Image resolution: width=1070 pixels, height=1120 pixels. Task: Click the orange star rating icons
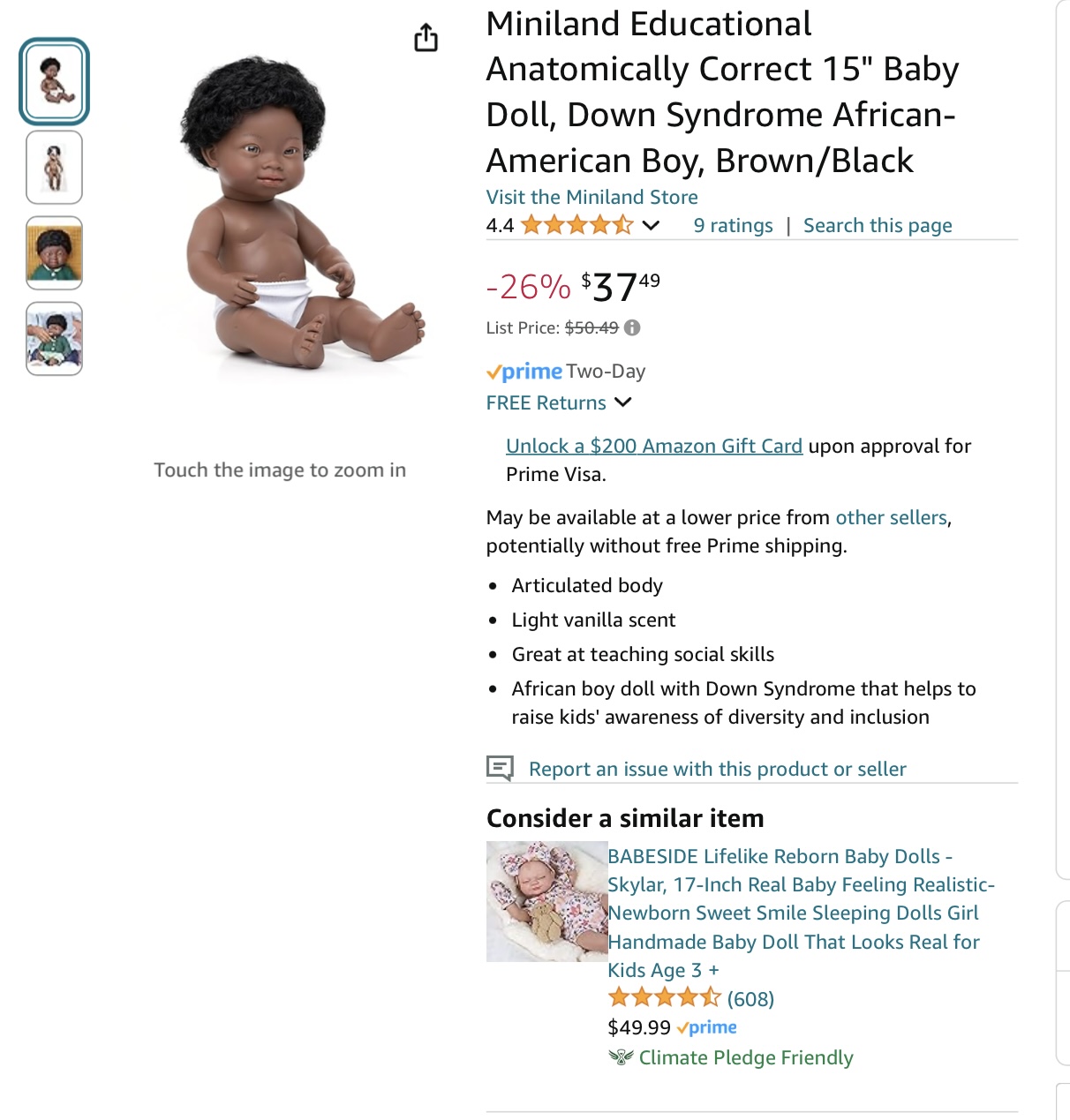pos(577,225)
